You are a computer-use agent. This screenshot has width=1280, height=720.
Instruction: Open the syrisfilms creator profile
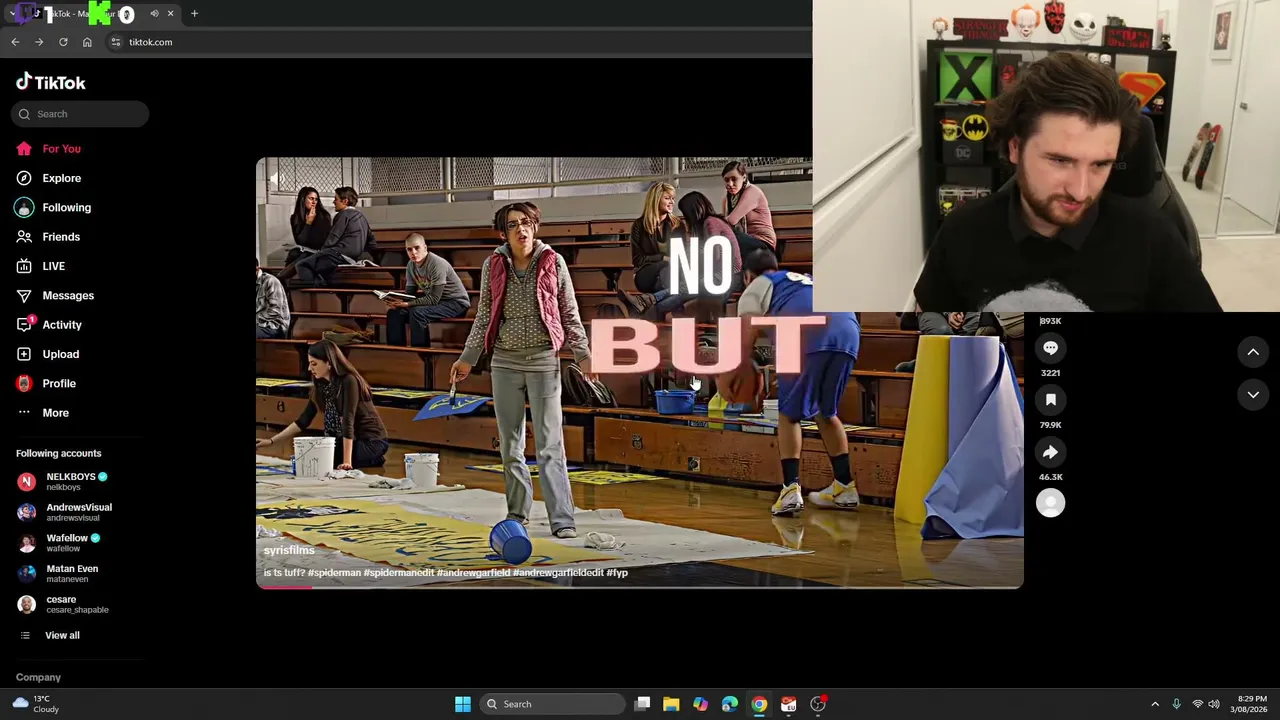[x=289, y=551]
